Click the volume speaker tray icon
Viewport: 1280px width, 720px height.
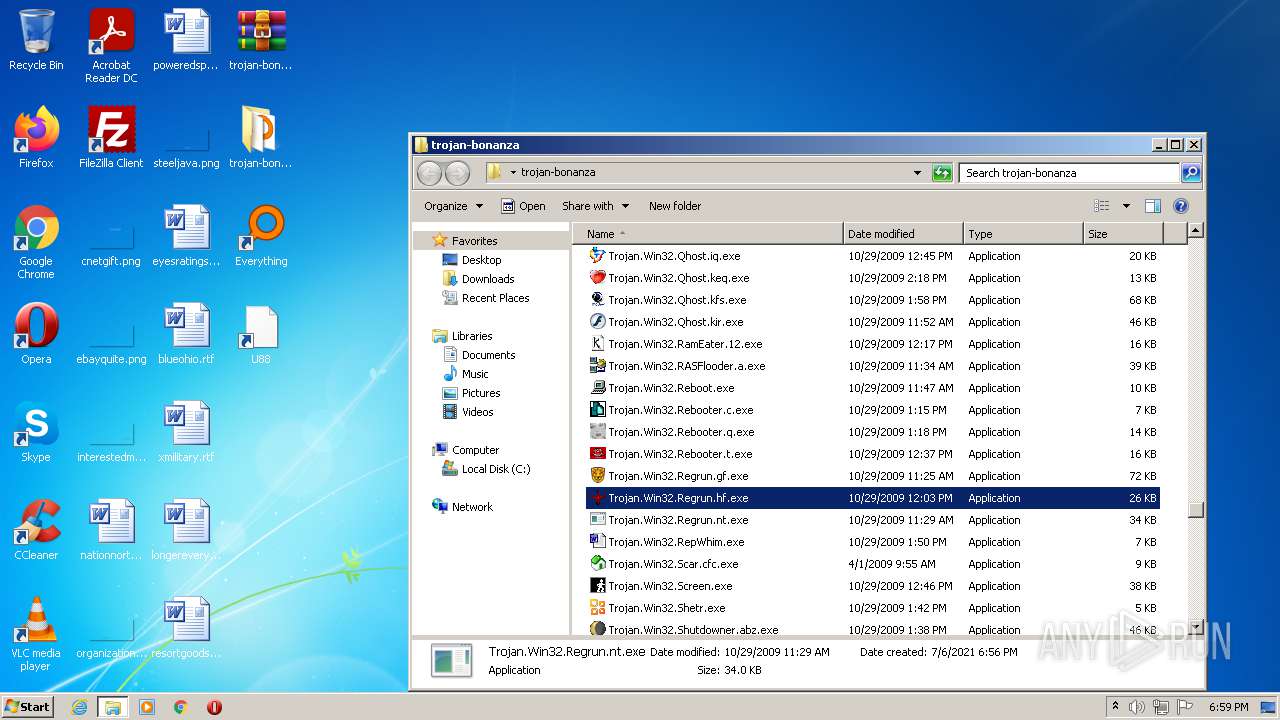point(1136,707)
